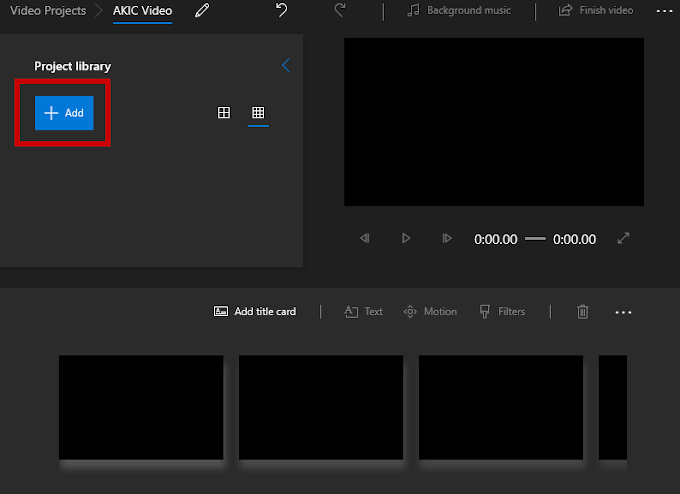680x494 pixels.
Task: Switch library to small thumbnails view
Action: [258, 113]
